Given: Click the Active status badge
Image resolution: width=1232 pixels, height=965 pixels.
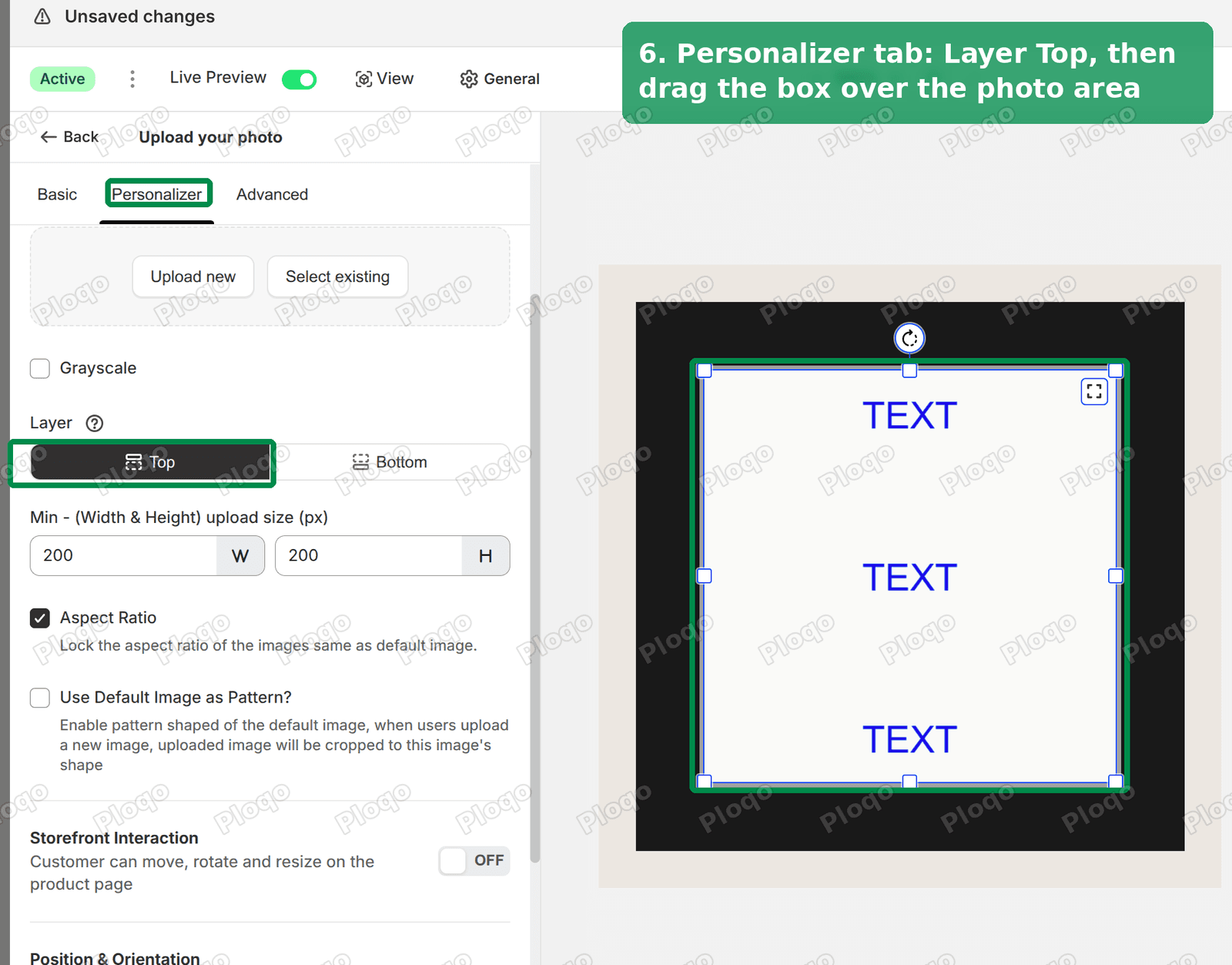Looking at the screenshot, I should [x=62, y=79].
